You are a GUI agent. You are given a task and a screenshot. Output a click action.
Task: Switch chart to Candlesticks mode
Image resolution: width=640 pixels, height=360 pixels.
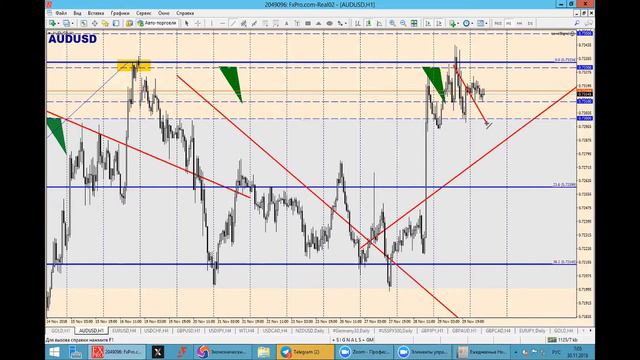(369, 23)
